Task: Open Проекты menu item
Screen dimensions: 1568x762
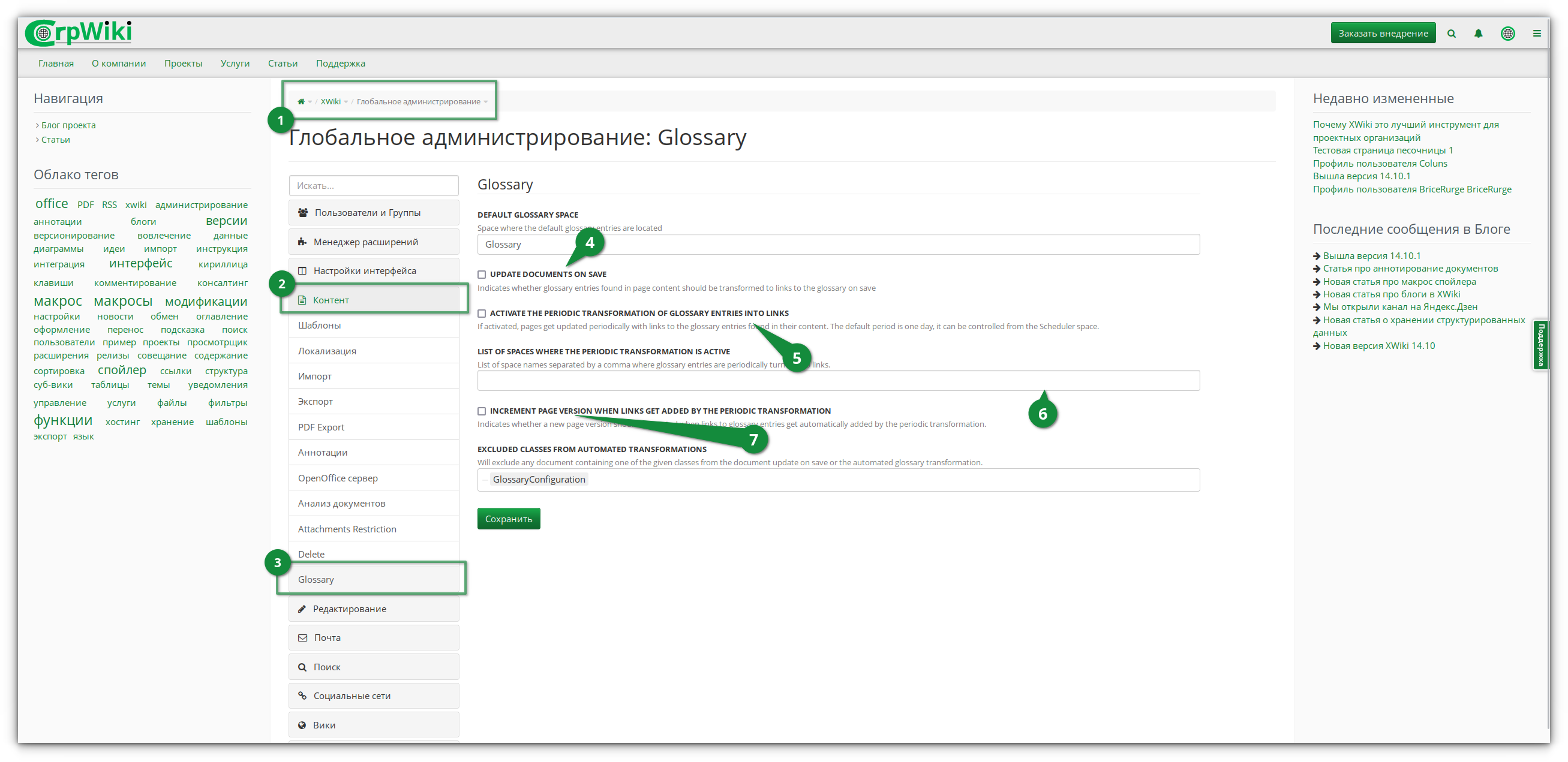Action: click(x=183, y=63)
